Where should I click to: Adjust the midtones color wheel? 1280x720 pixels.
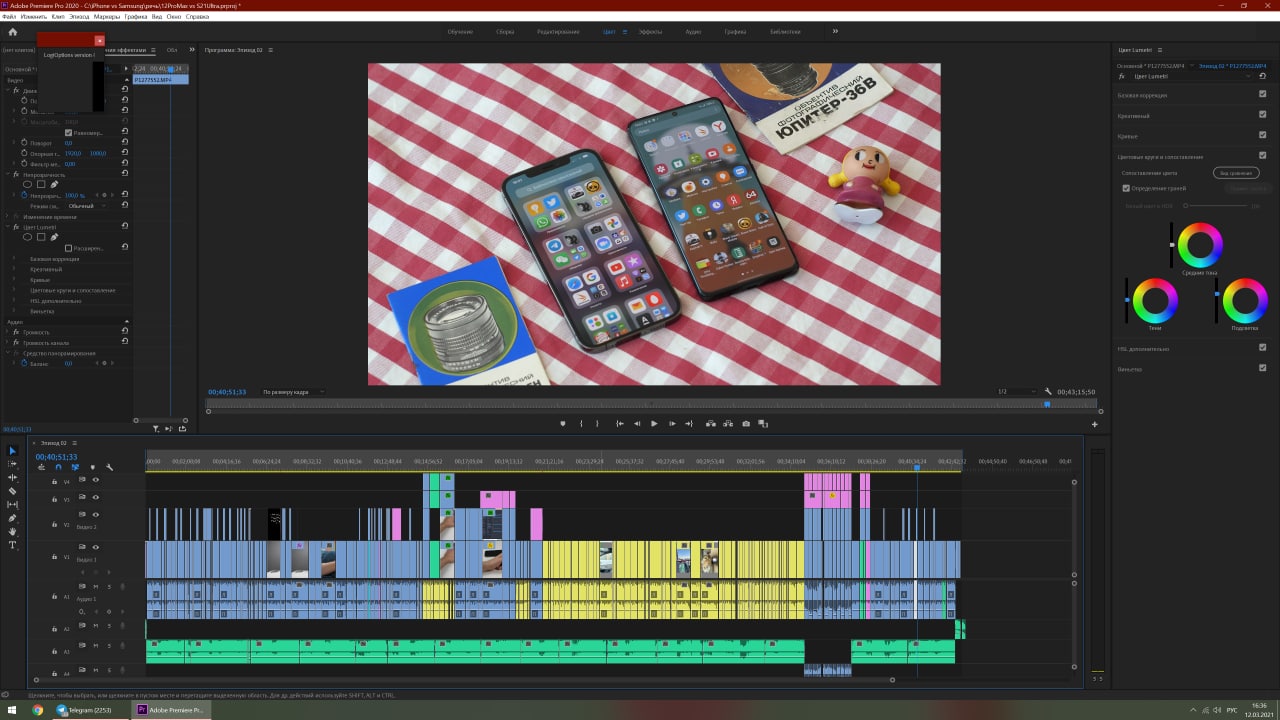click(1200, 245)
